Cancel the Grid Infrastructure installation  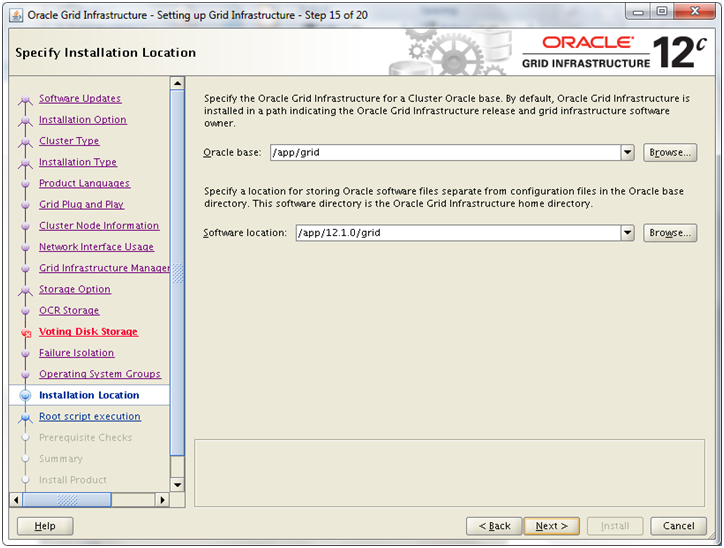pyautogui.click(x=678, y=526)
